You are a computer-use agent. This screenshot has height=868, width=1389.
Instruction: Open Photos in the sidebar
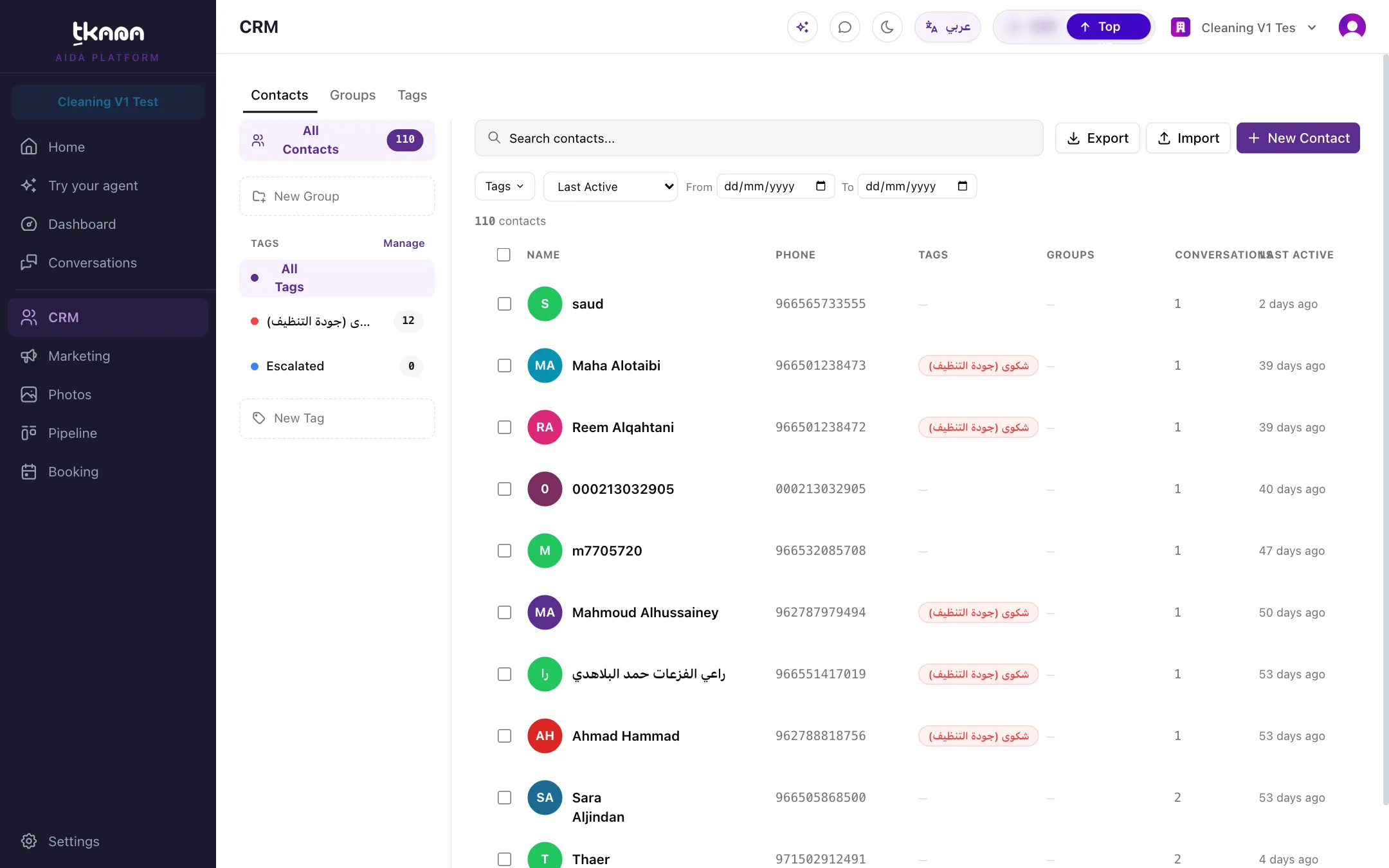click(108, 395)
